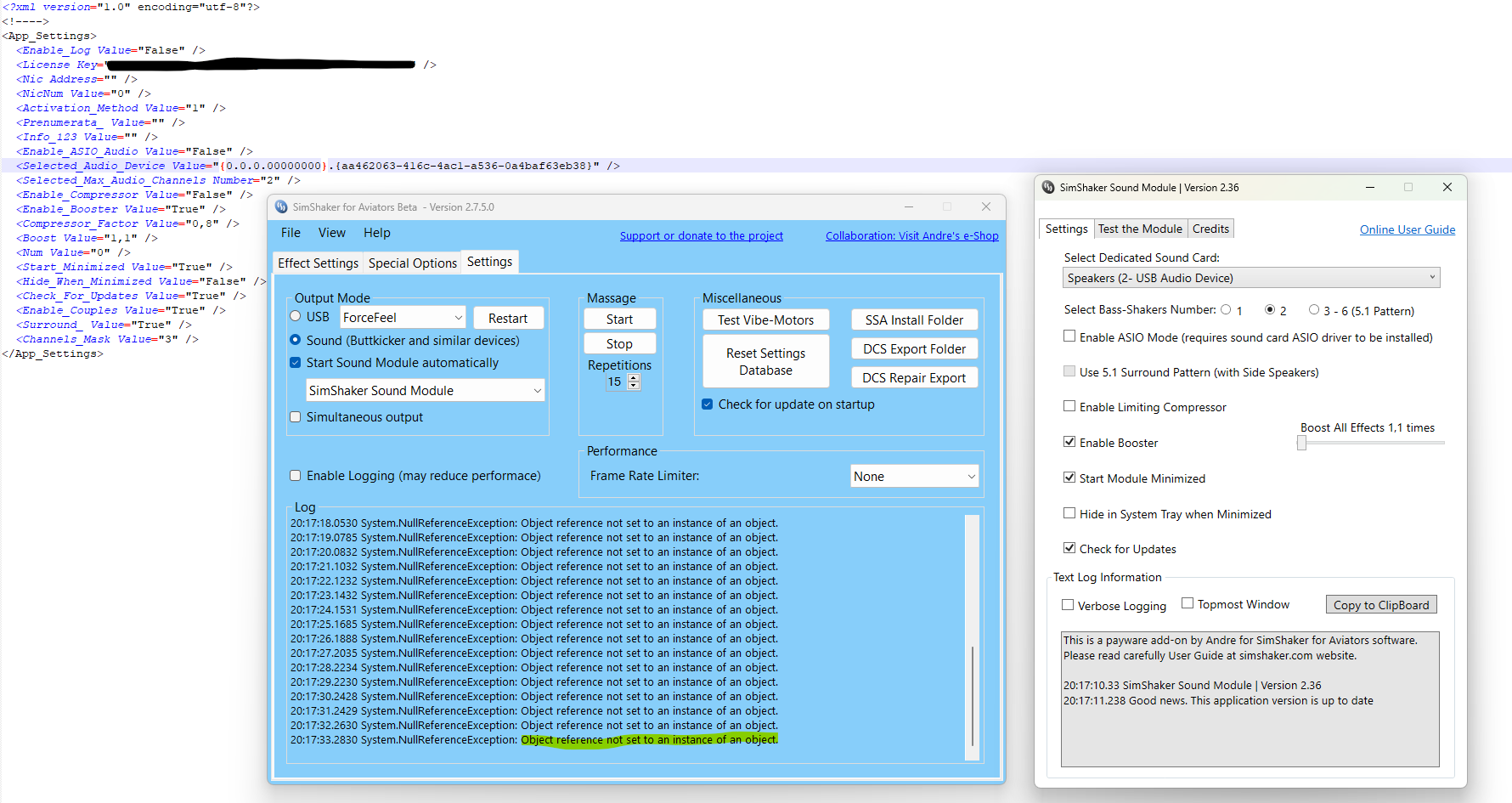The image size is (1512, 803).
Task: Select 3 - 6 (5.1 Pattern) shakers option
Action: pyautogui.click(x=1314, y=310)
